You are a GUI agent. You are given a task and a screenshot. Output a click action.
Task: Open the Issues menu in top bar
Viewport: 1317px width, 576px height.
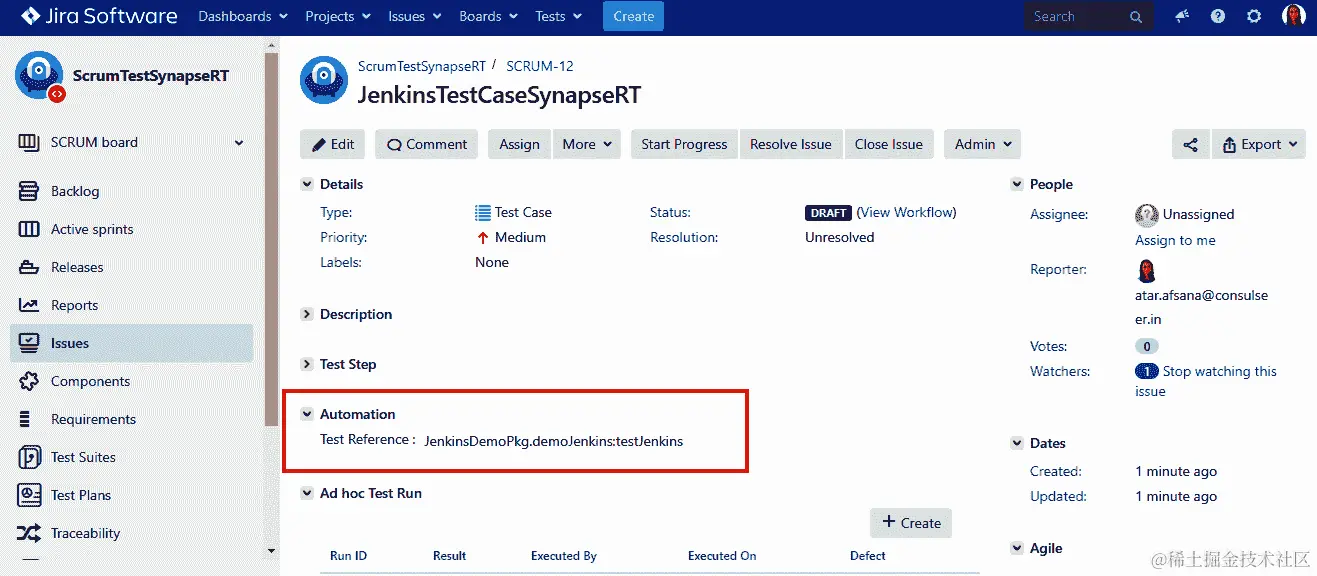click(x=414, y=16)
